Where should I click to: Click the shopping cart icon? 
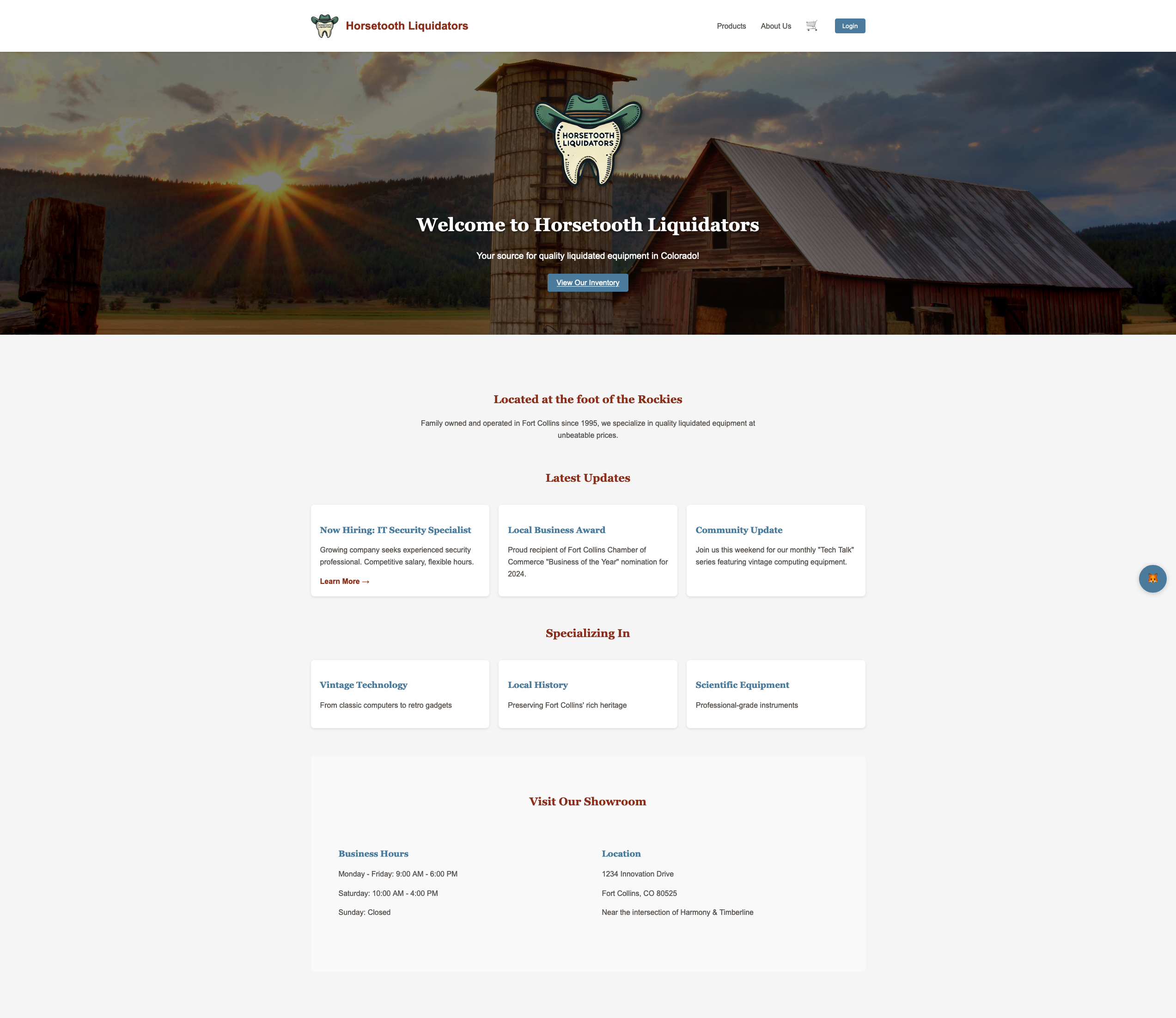click(x=811, y=26)
